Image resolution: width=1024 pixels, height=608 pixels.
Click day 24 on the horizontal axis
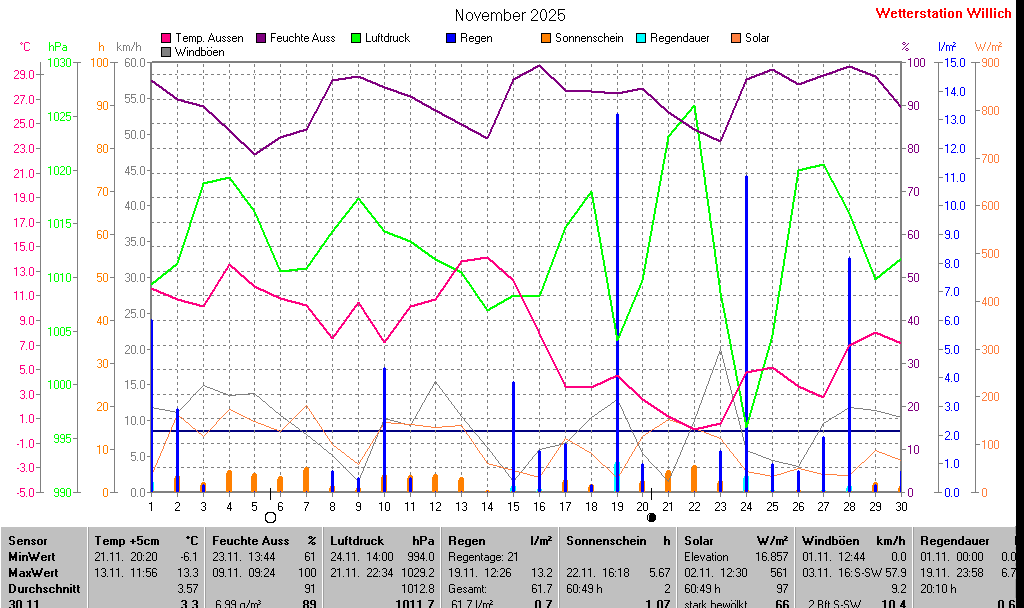coord(746,506)
